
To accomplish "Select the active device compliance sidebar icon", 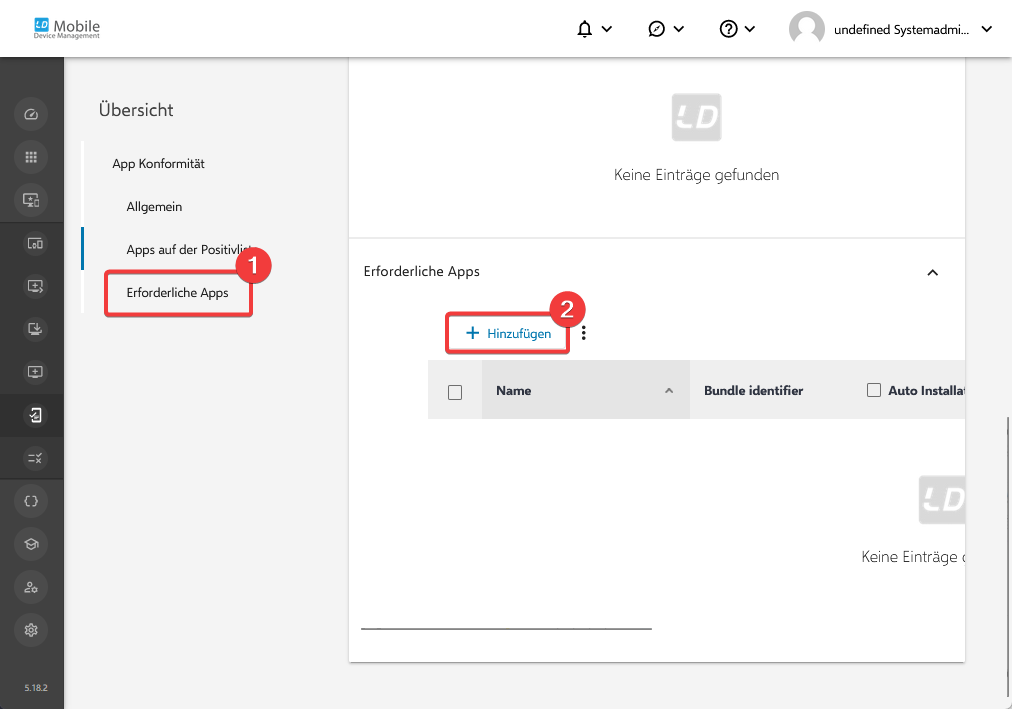I will [x=35, y=415].
